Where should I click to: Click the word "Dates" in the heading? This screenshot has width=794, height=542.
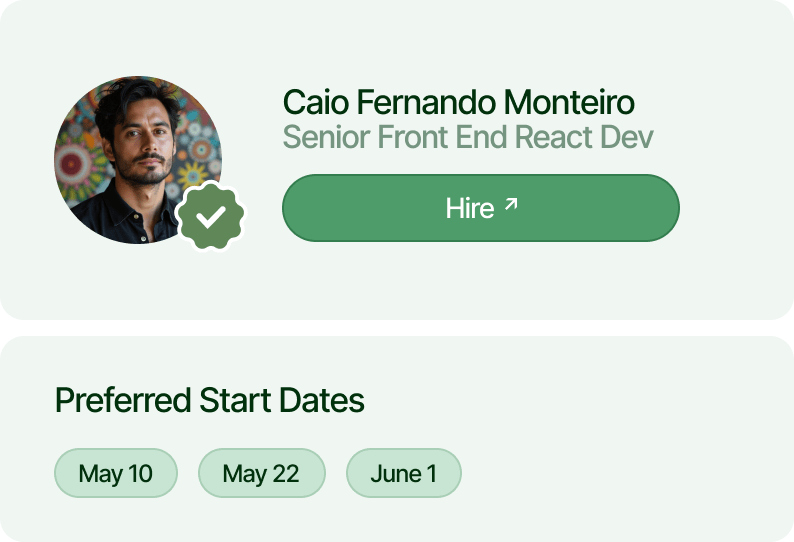(x=322, y=400)
